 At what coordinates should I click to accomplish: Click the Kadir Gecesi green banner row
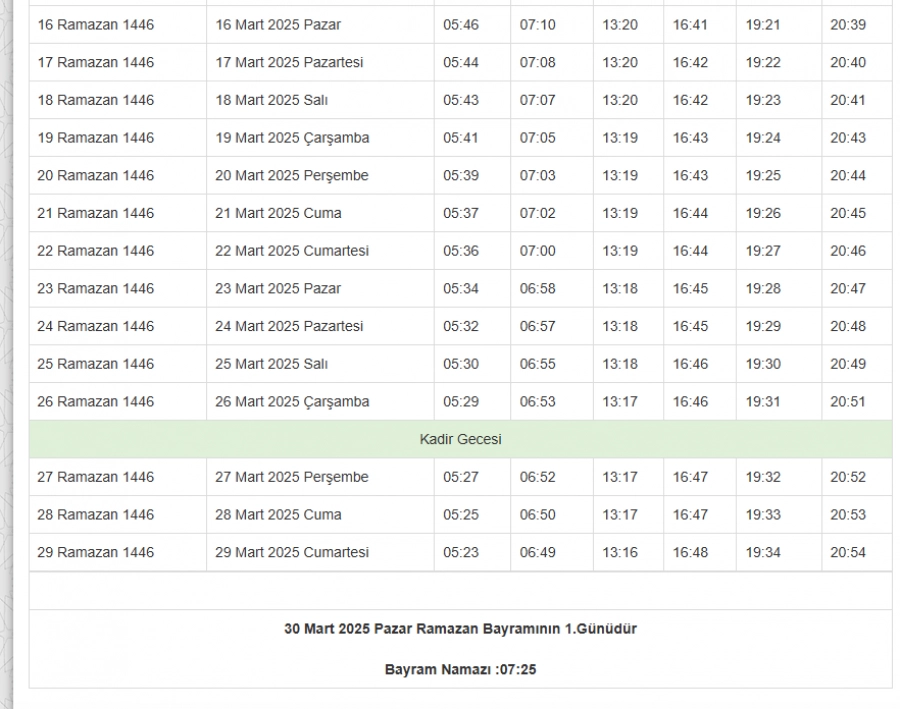point(460,439)
